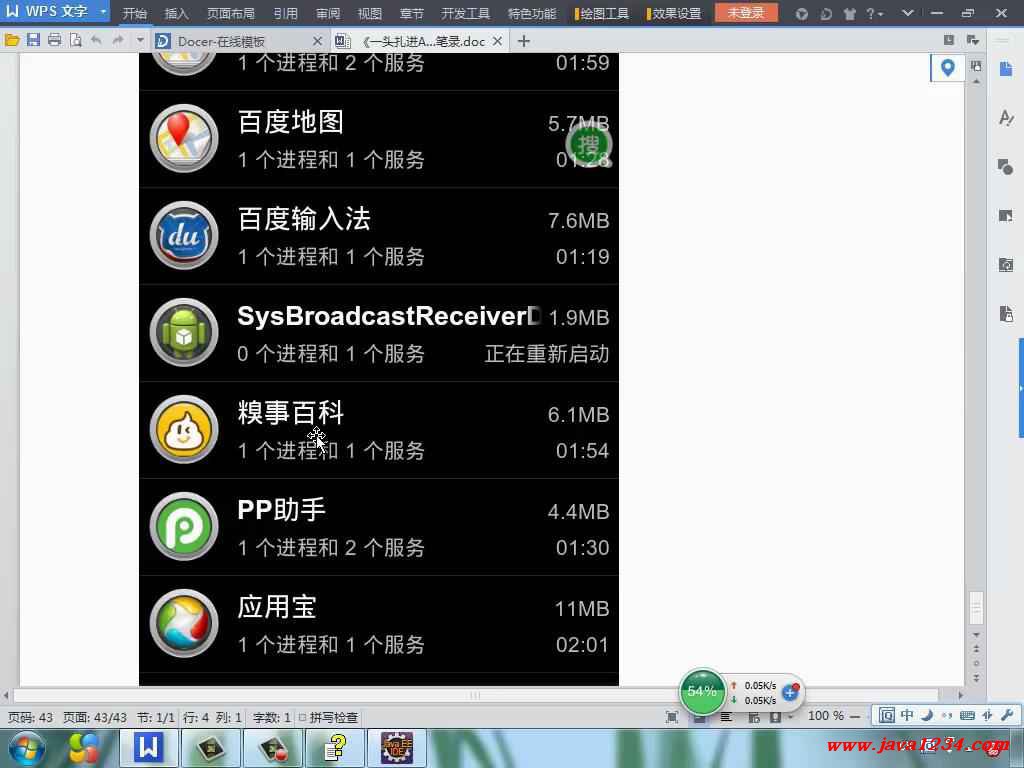Click the PP助手 text in image

281,509
